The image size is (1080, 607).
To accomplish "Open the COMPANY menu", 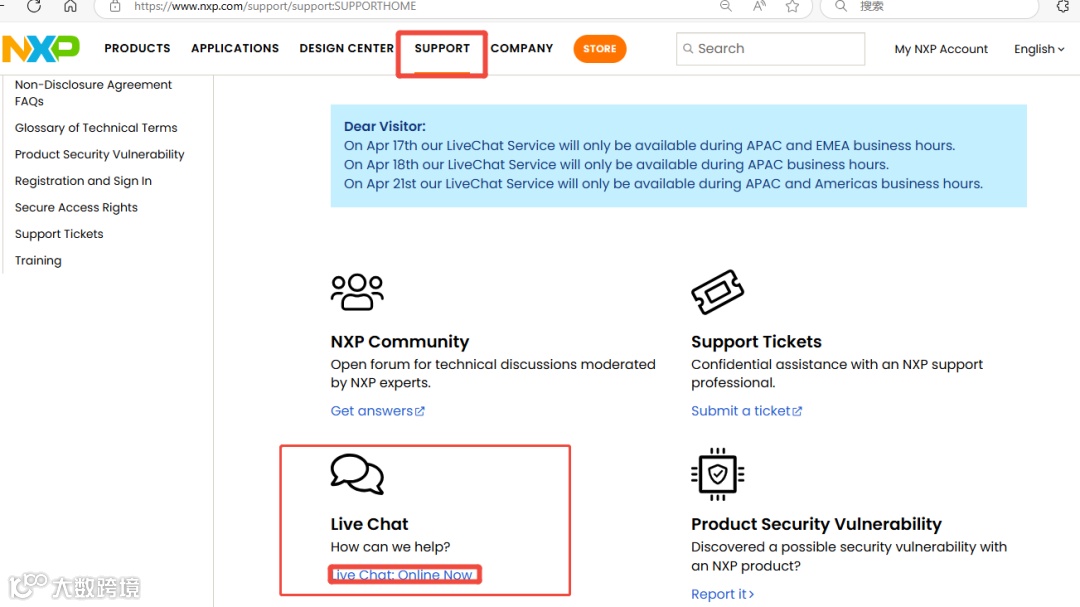I will (x=521, y=48).
